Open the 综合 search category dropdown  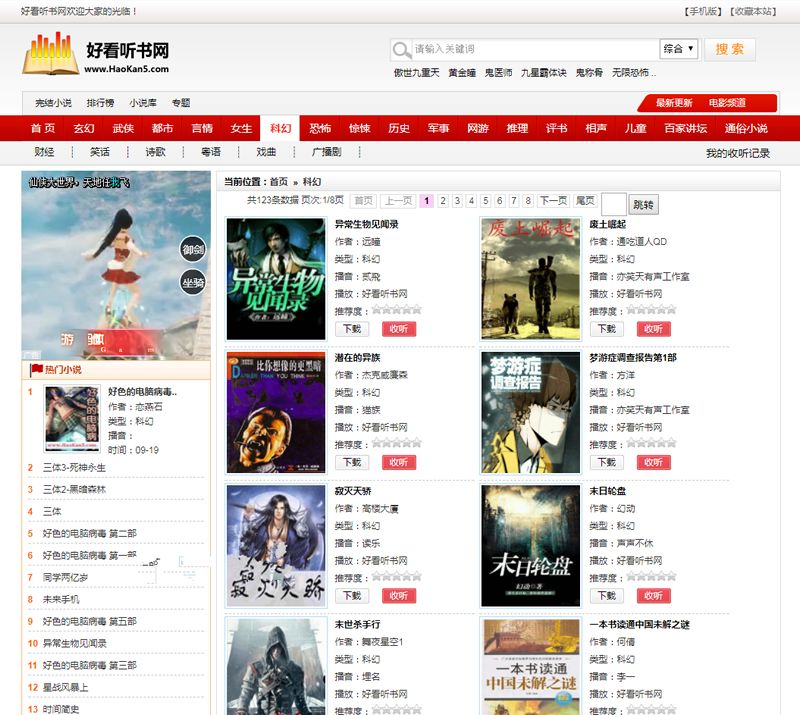678,48
